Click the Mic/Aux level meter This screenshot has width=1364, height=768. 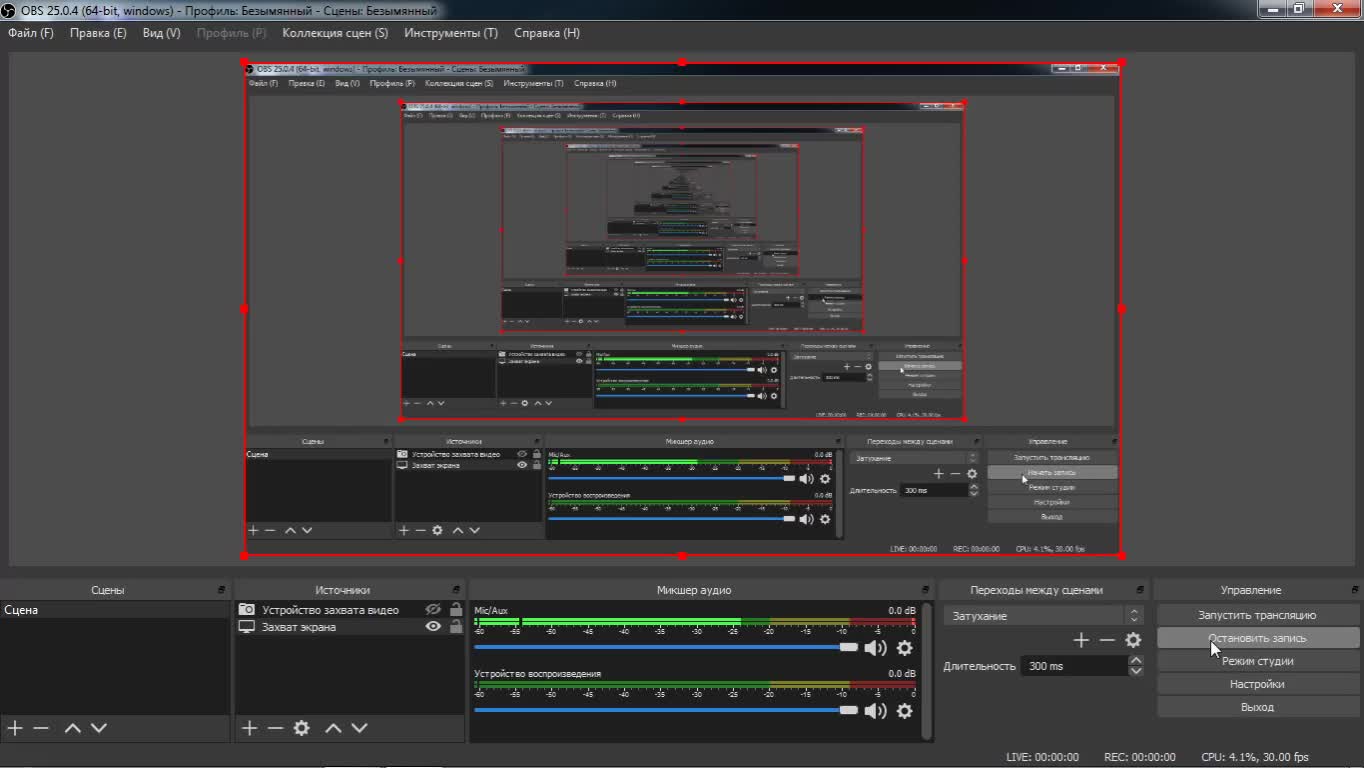click(x=695, y=622)
